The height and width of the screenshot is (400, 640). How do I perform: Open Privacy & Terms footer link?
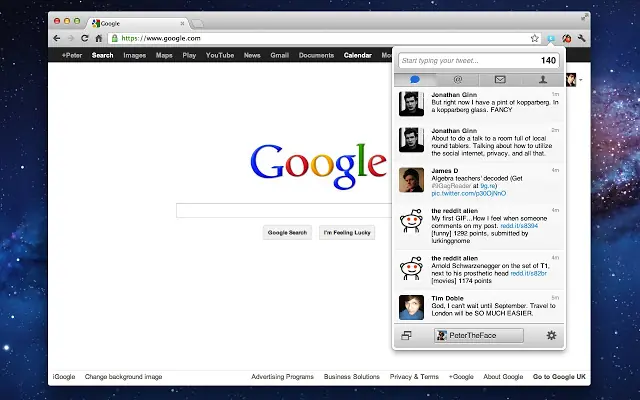414,377
